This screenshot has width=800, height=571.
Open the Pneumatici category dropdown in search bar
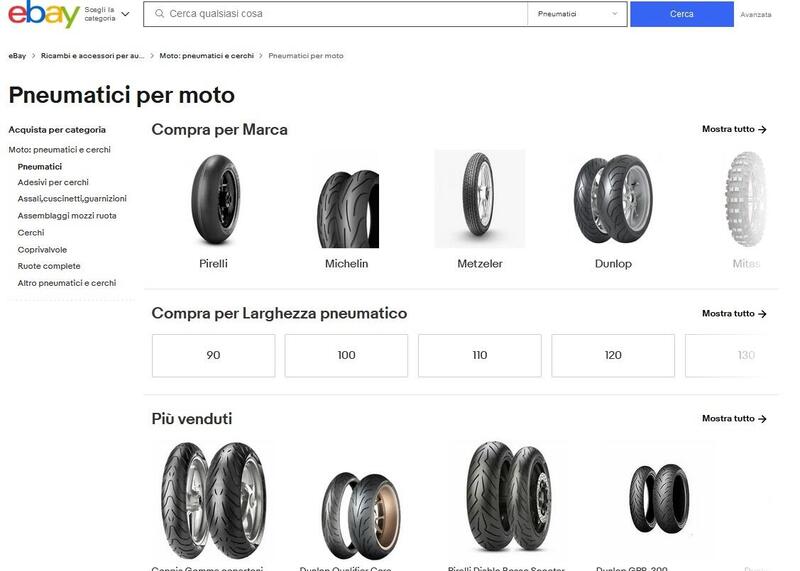[578, 14]
